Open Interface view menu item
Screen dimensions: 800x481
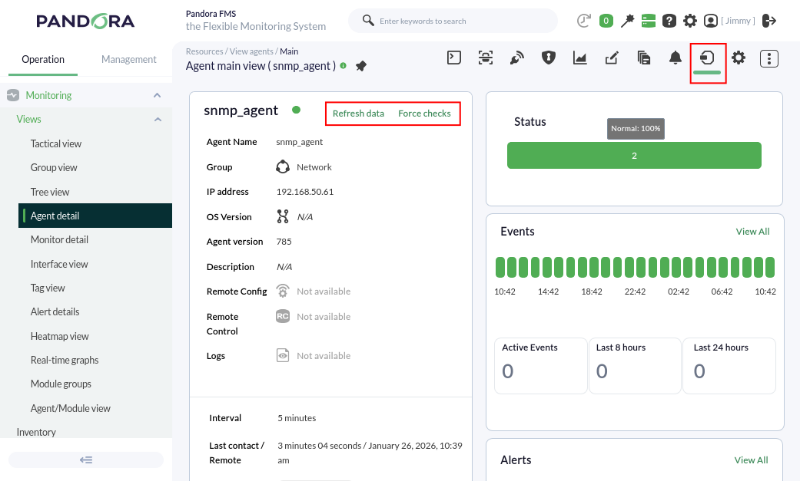tap(59, 264)
